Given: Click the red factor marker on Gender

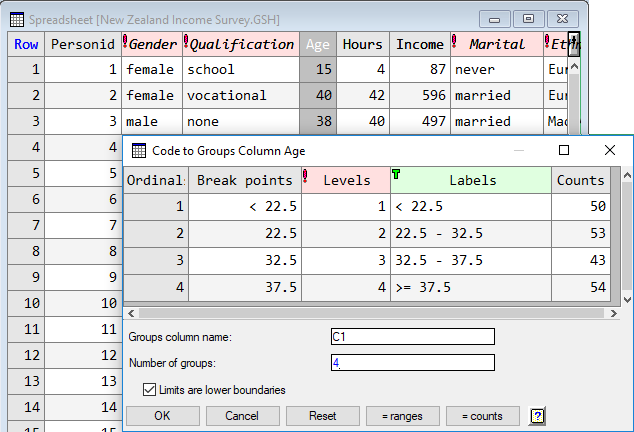Looking at the screenshot, I should tap(125, 42).
